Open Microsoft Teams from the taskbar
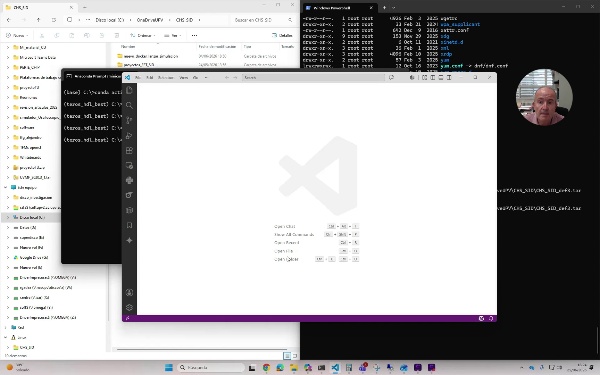The width and height of the screenshot is (600, 375). pos(363,367)
